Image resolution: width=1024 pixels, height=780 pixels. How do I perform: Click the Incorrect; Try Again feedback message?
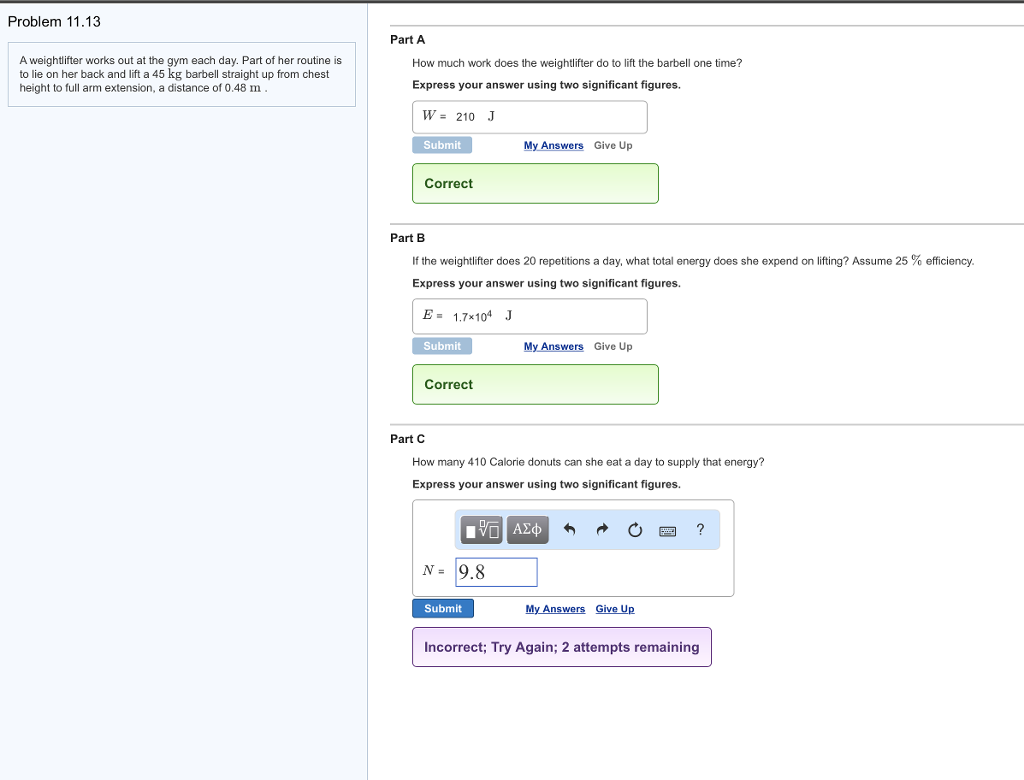562,647
